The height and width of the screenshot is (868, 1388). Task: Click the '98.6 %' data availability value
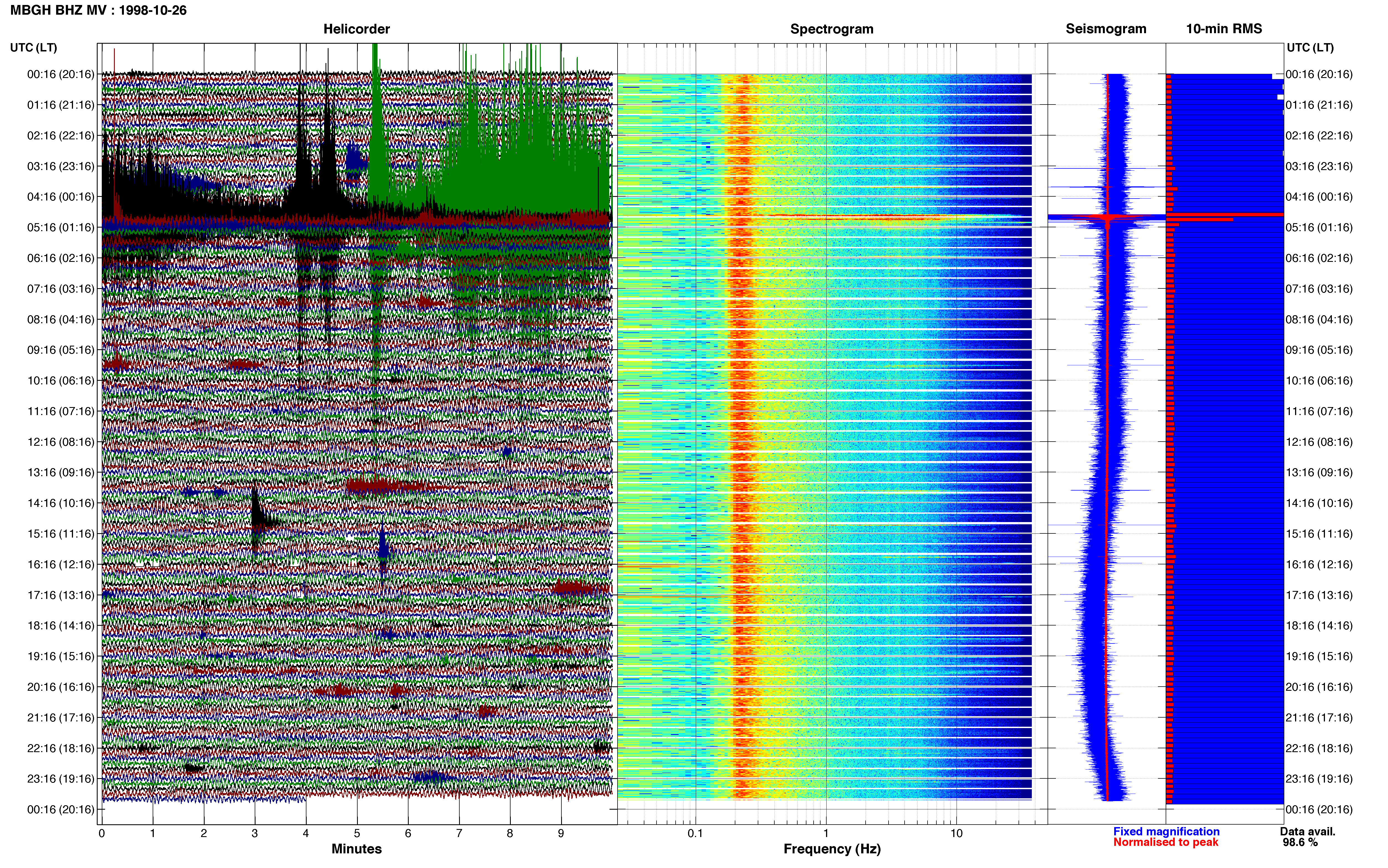(x=1300, y=842)
